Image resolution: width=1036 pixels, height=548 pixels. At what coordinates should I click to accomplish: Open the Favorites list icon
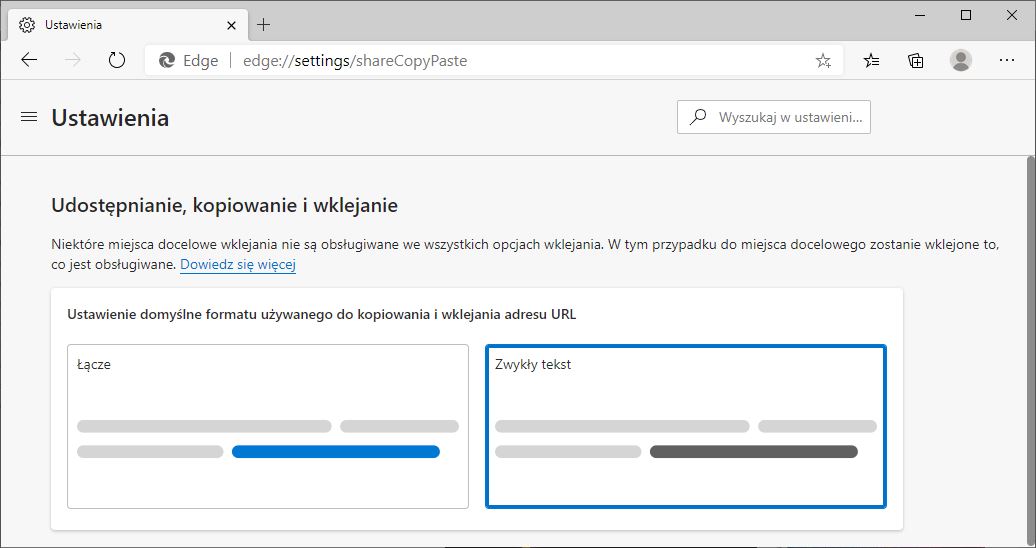[x=871, y=61]
